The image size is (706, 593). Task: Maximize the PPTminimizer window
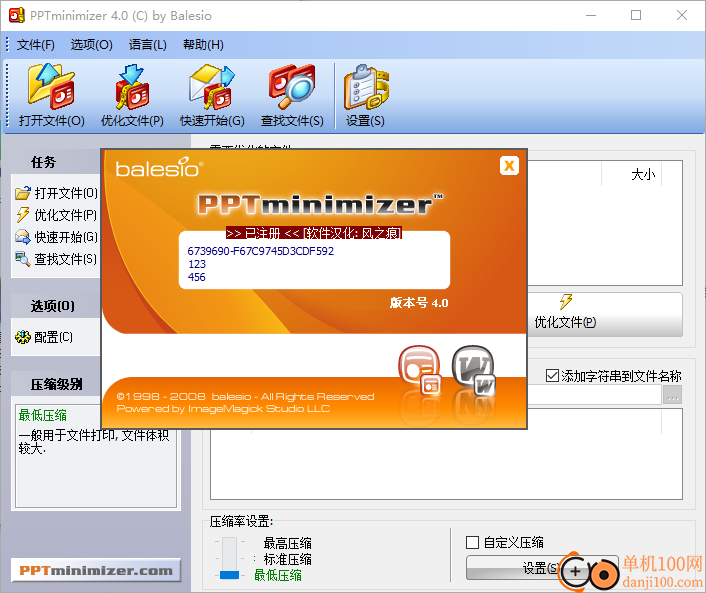point(636,15)
